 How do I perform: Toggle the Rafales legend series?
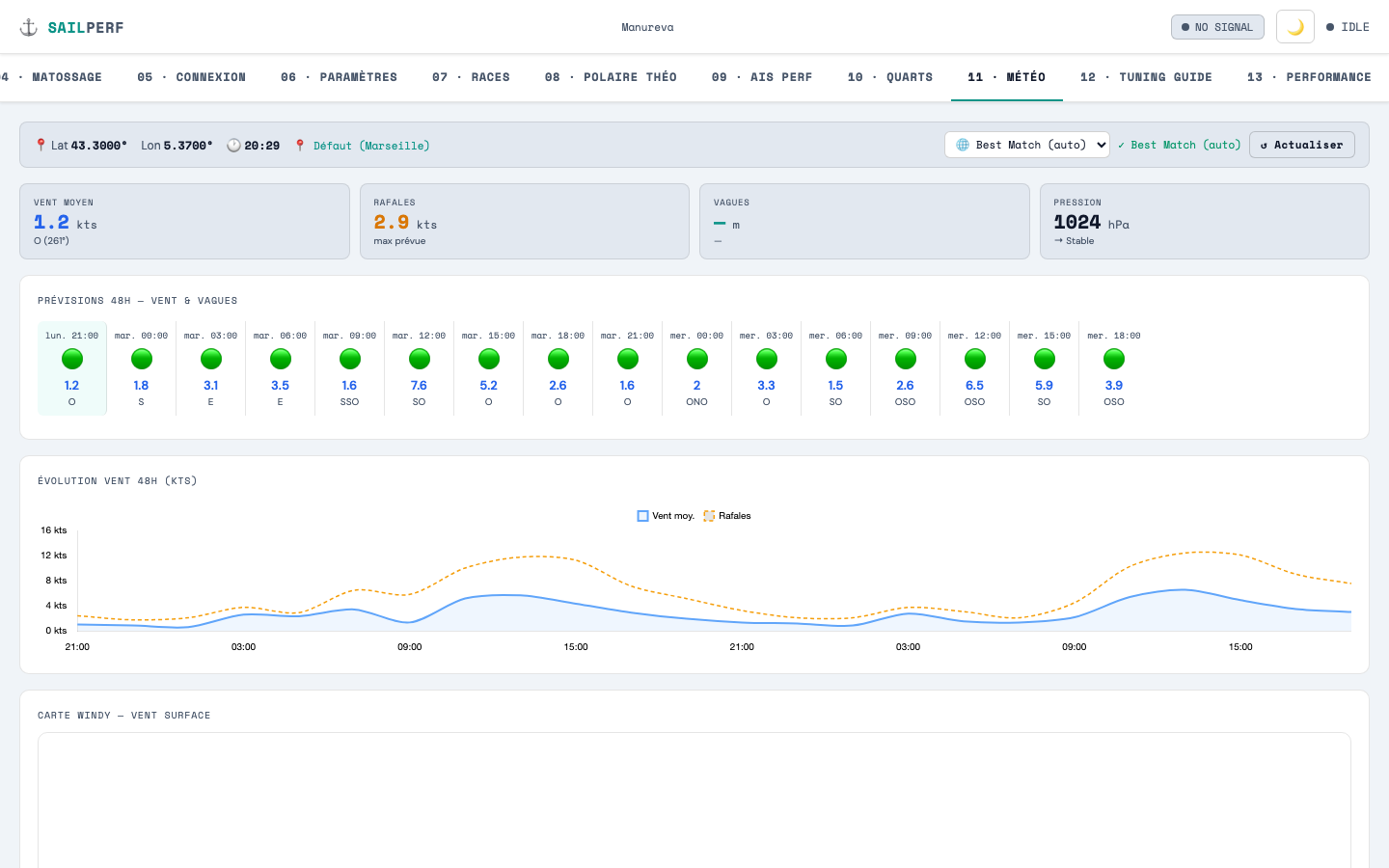727,516
